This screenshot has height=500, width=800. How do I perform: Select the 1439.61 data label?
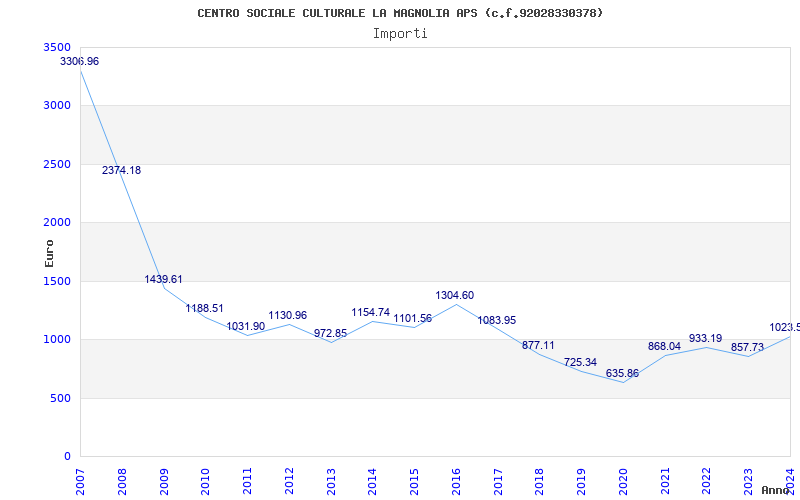coord(163,280)
